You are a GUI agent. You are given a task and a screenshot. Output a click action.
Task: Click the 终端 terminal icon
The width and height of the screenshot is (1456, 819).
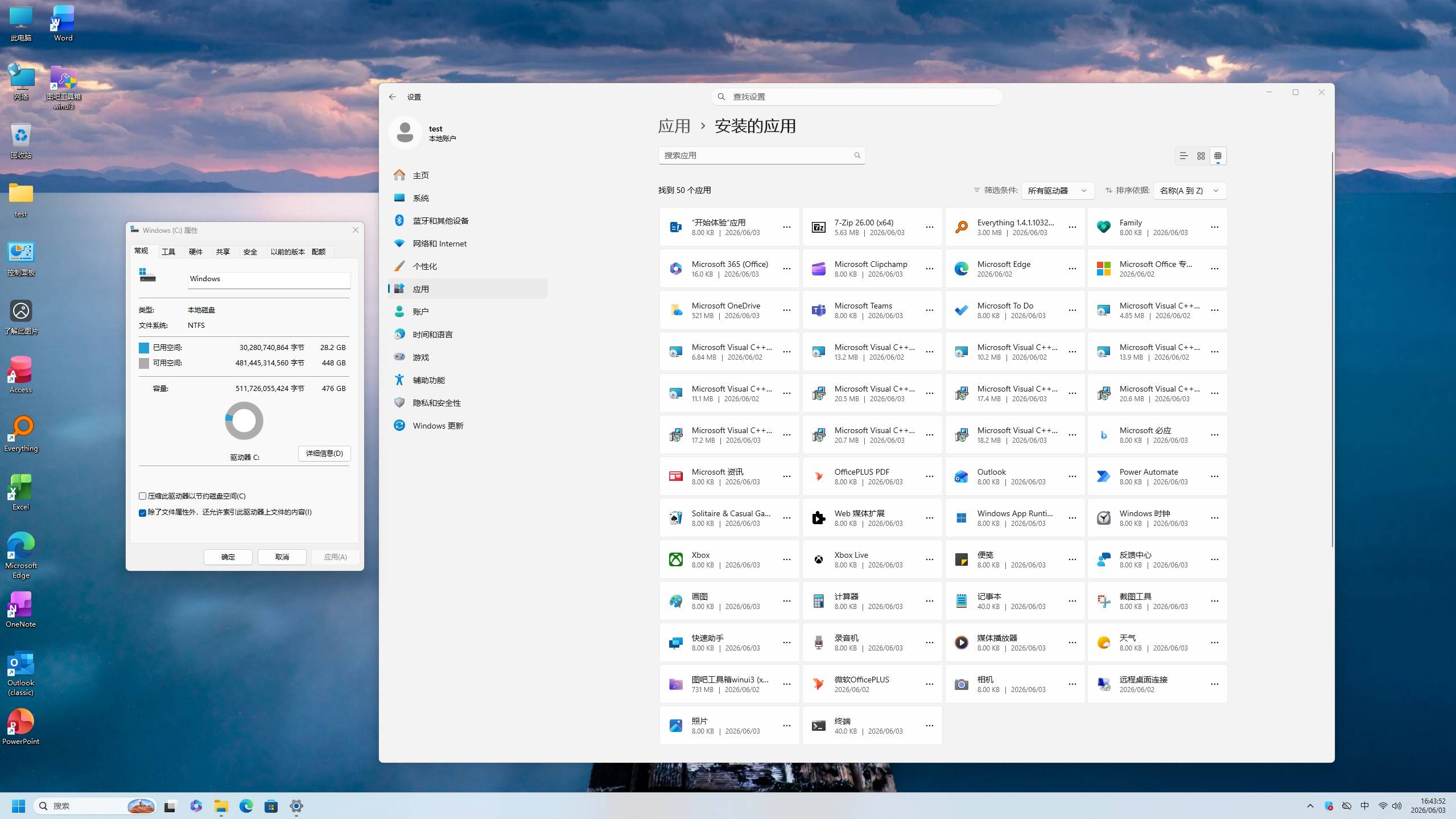818,726
